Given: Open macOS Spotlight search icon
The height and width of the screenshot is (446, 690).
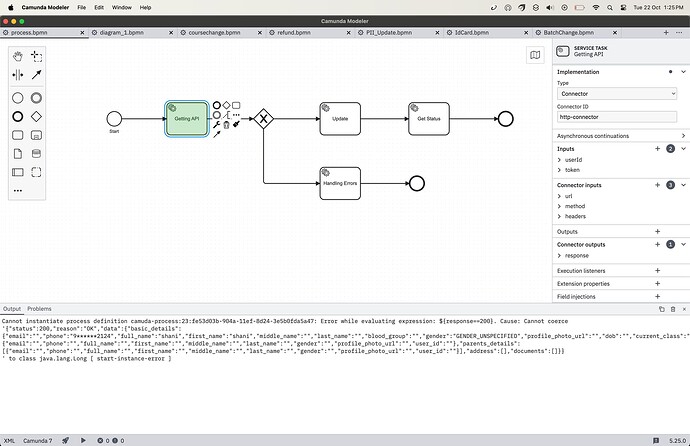Looking at the screenshot, I should [610, 7].
